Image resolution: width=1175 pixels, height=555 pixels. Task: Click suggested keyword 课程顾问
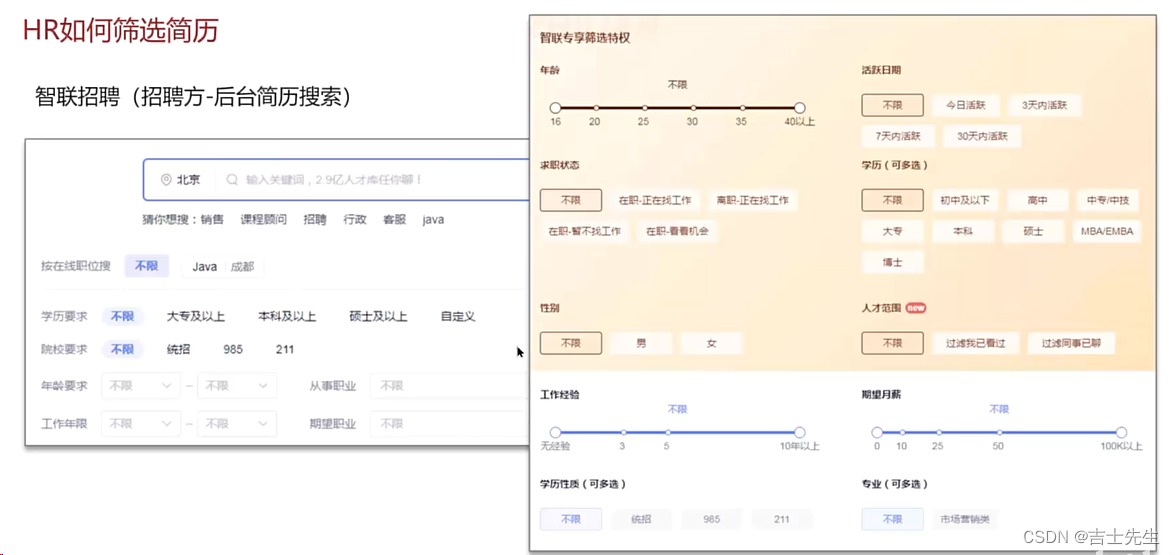click(263, 219)
